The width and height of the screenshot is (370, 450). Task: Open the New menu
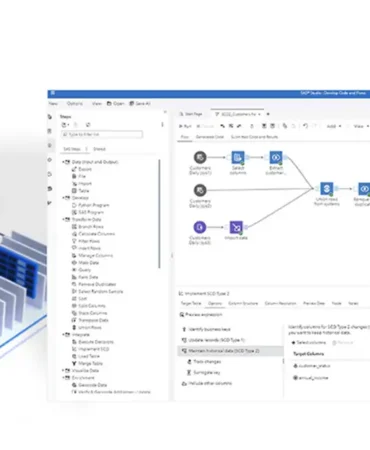coord(53,104)
